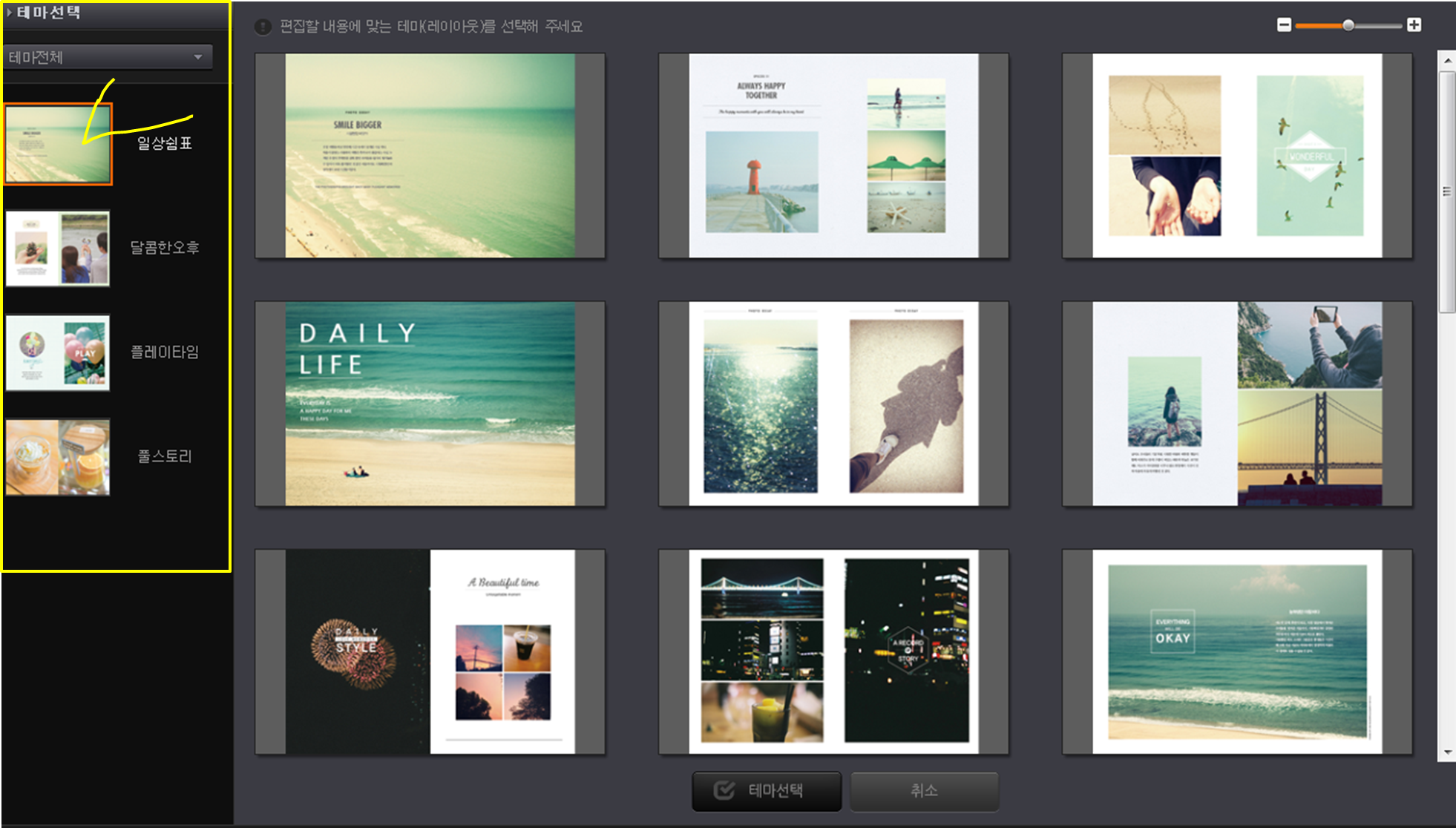Image resolution: width=1456 pixels, height=828 pixels.
Task: Pick the DAILY STYLE fireworks layout
Action: (x=430, y=651)
